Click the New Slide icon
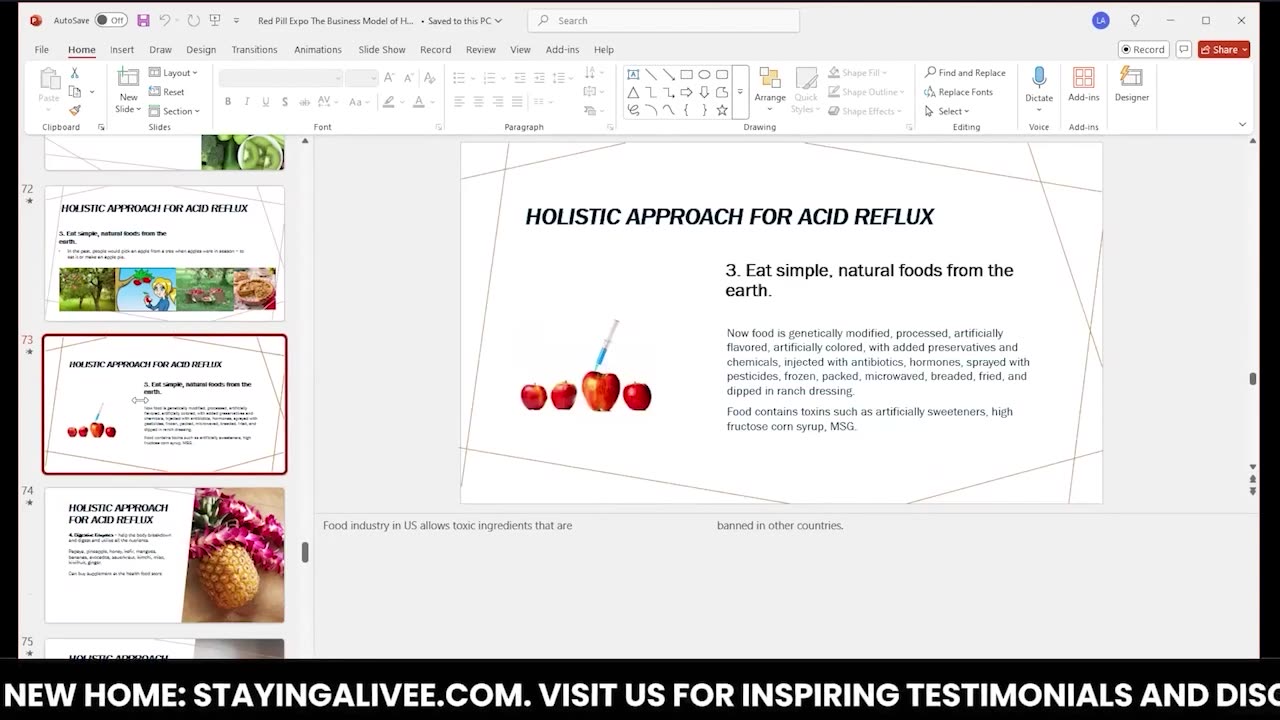The height and width of the screenshot is (720, 1280). (x=128, y=78)
